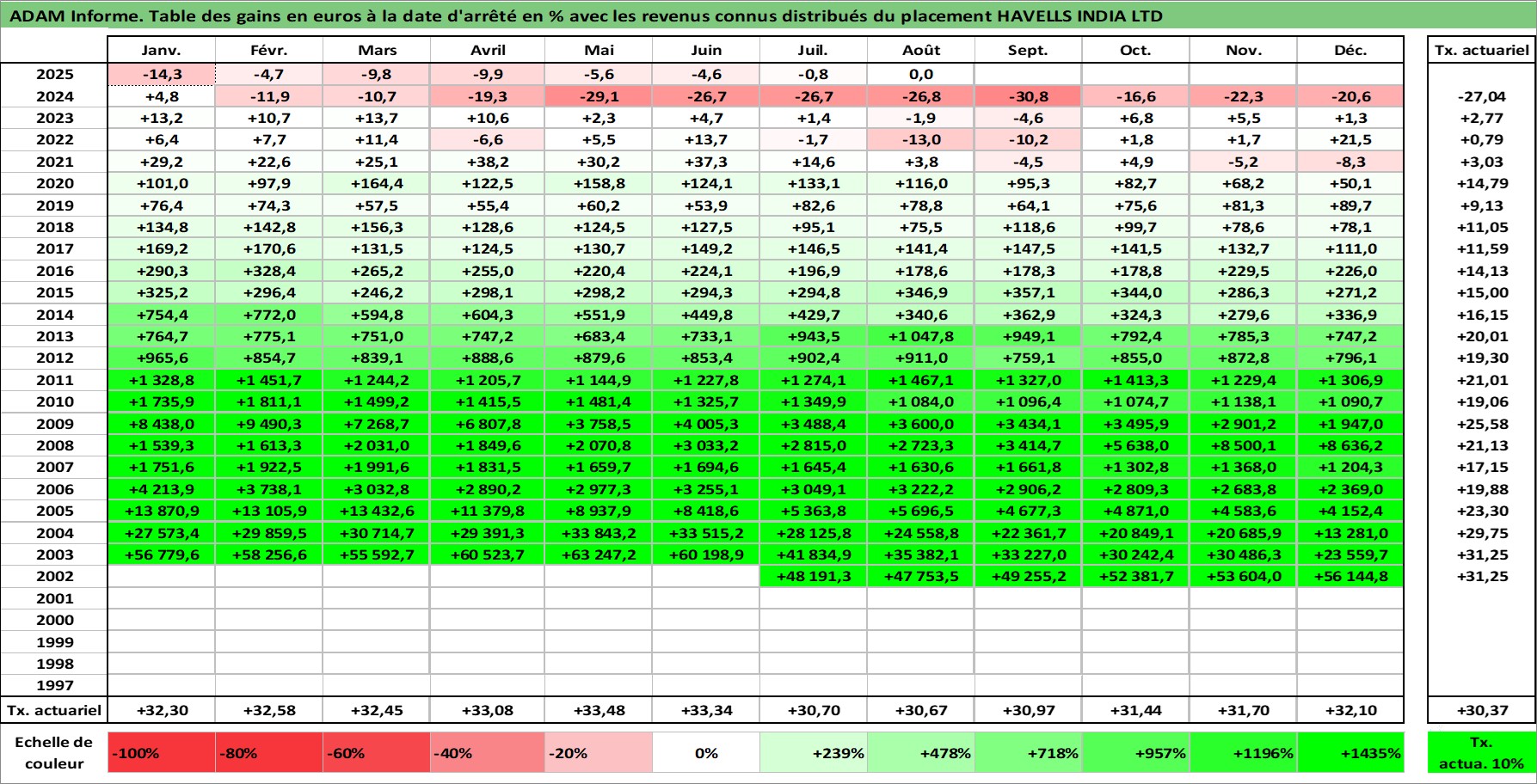This screenshot has height=784, width=1537.
Task: Select the 'Oct.' column header
Action: click(1135, 50)
